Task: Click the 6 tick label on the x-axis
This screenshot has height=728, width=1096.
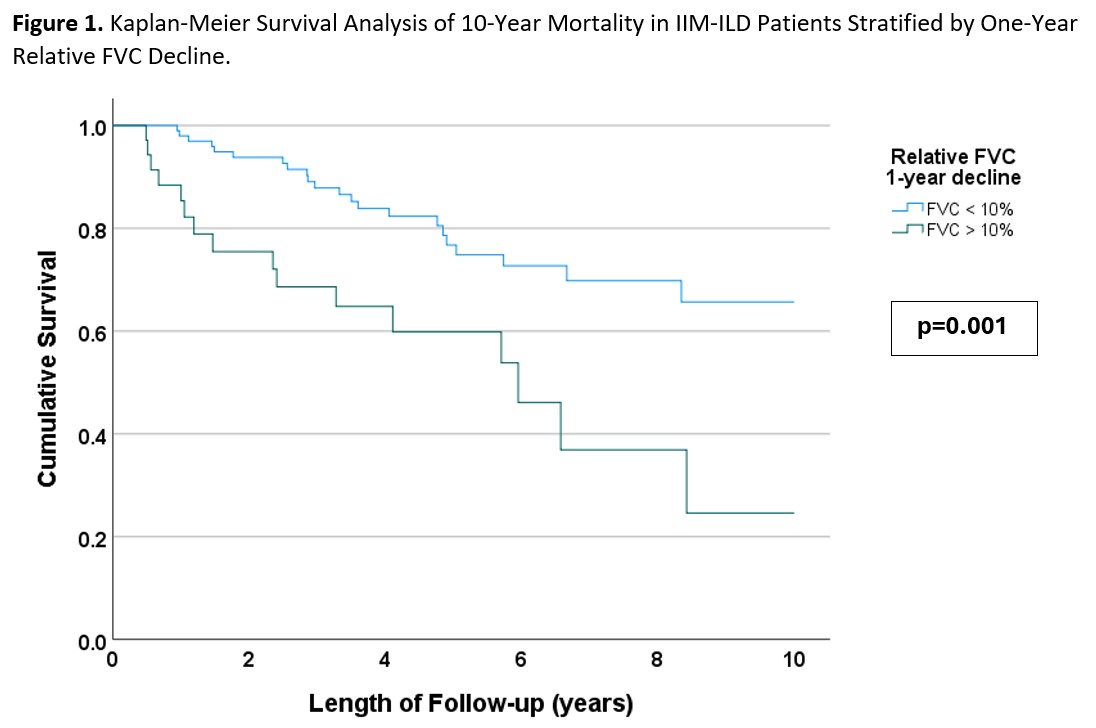Action: (521, 660)
